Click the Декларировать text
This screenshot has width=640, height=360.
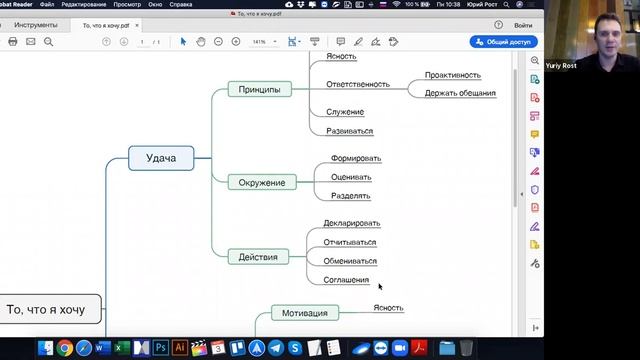tap(352, 223)
